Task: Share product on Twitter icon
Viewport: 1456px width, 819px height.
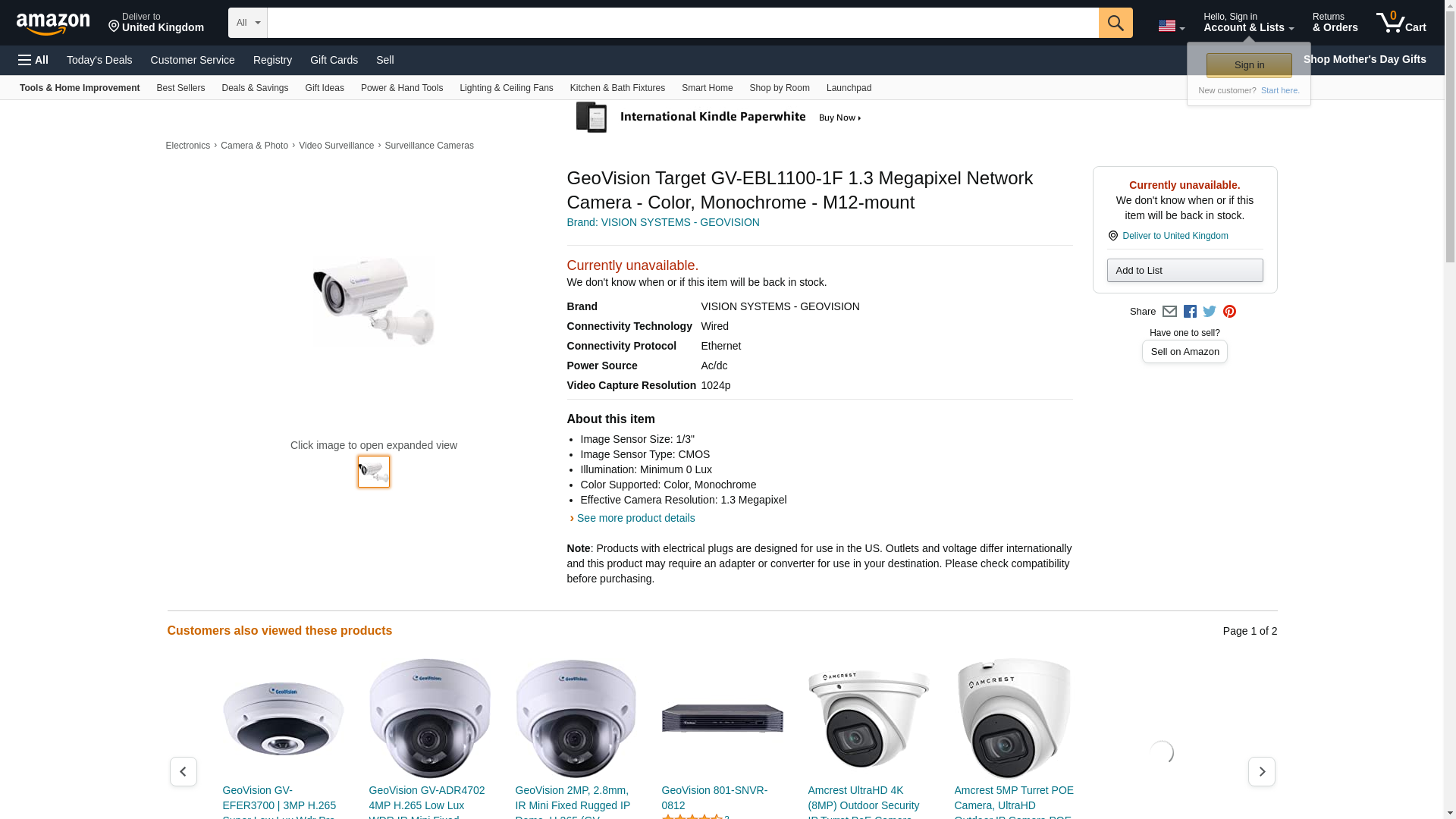Action: (1210, 312)
